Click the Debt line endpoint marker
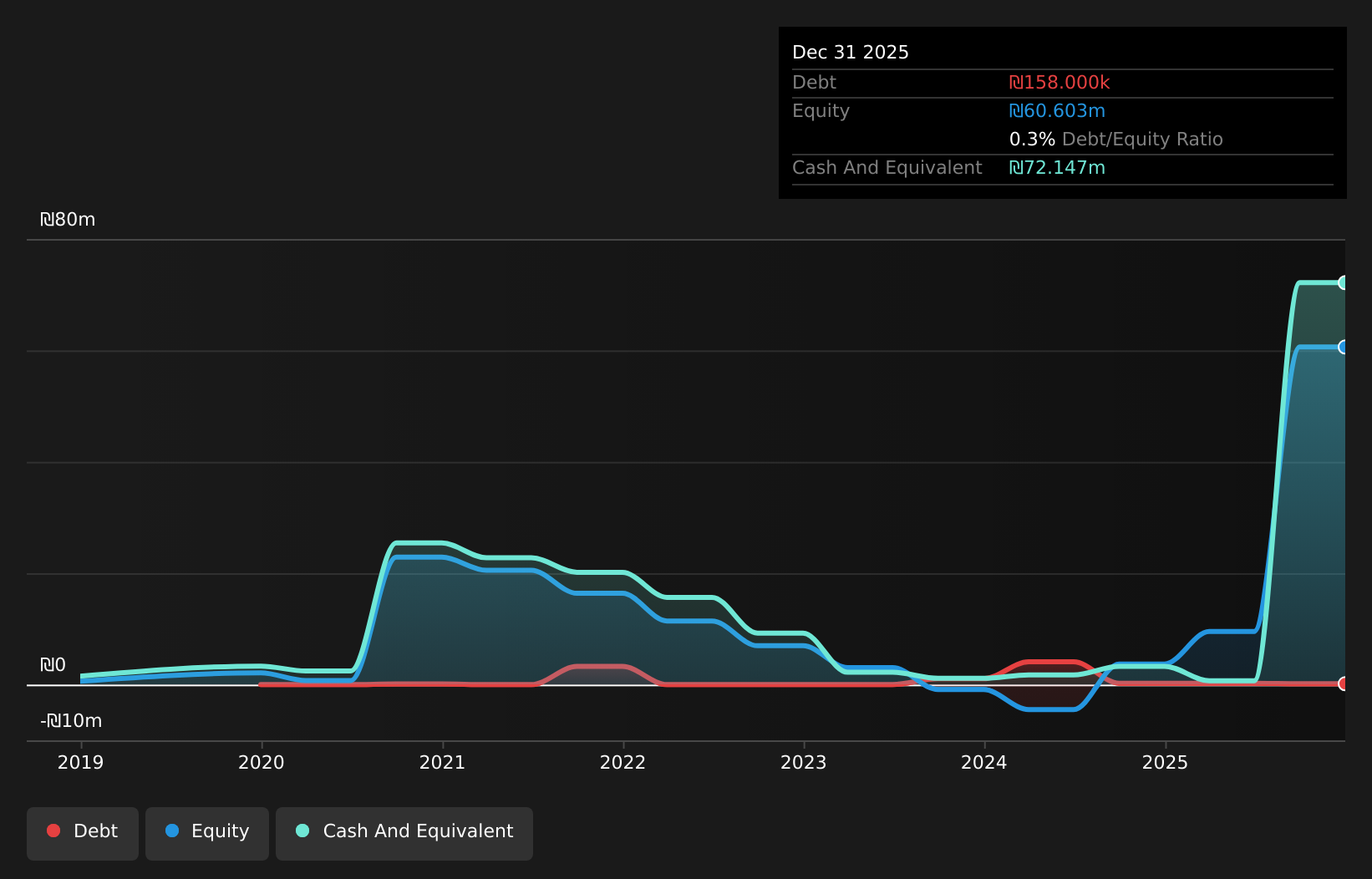The height and width of the screenshot is (879, 1372). 1344,683
